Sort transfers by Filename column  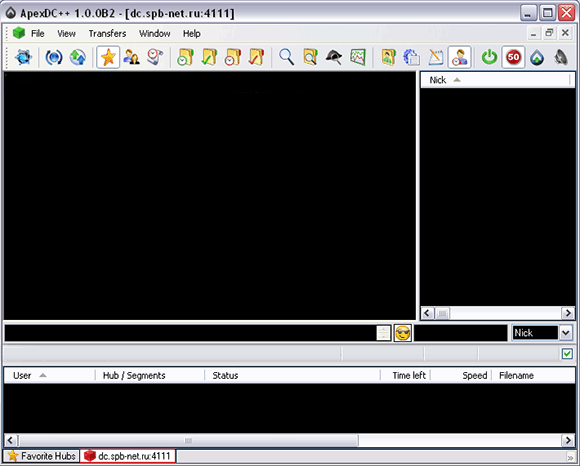[x=533, y=376]
